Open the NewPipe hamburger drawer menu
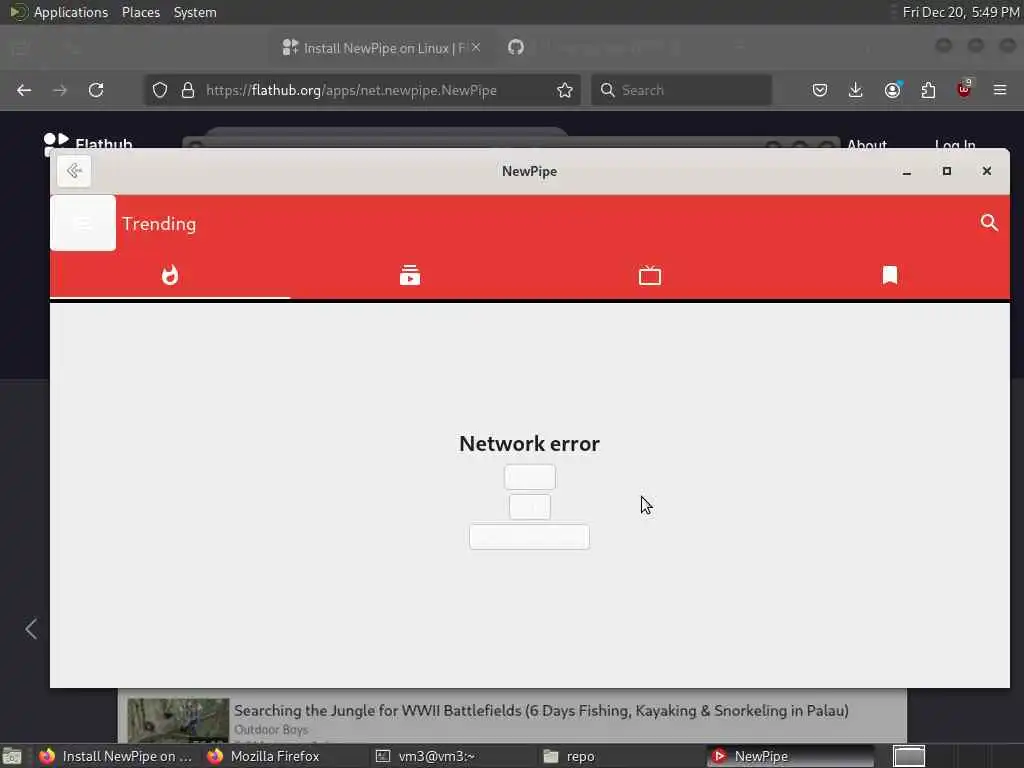 (x=83, y=223)
